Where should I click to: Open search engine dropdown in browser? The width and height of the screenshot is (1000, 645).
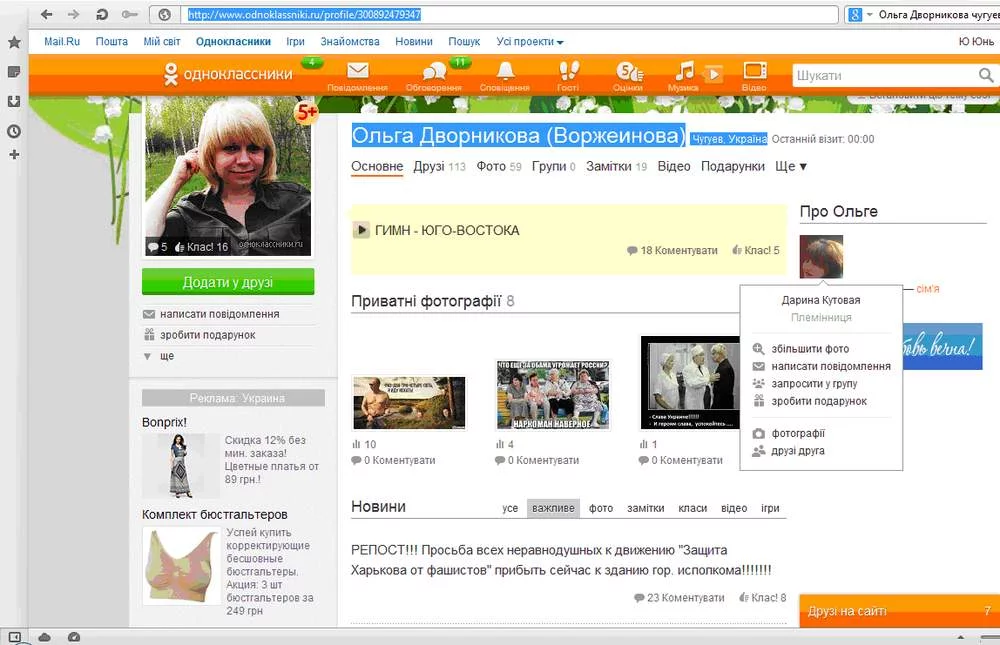click(x=869, y=14)
